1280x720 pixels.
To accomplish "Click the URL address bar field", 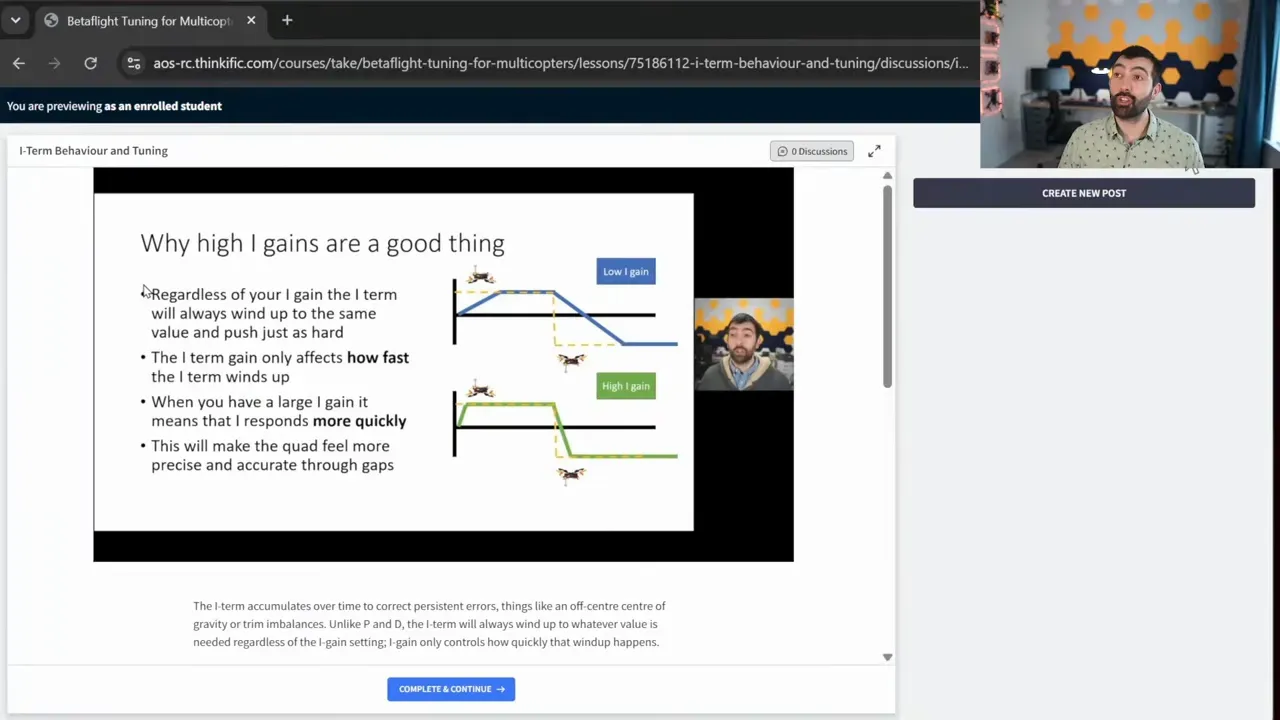I will click(560, 63).
